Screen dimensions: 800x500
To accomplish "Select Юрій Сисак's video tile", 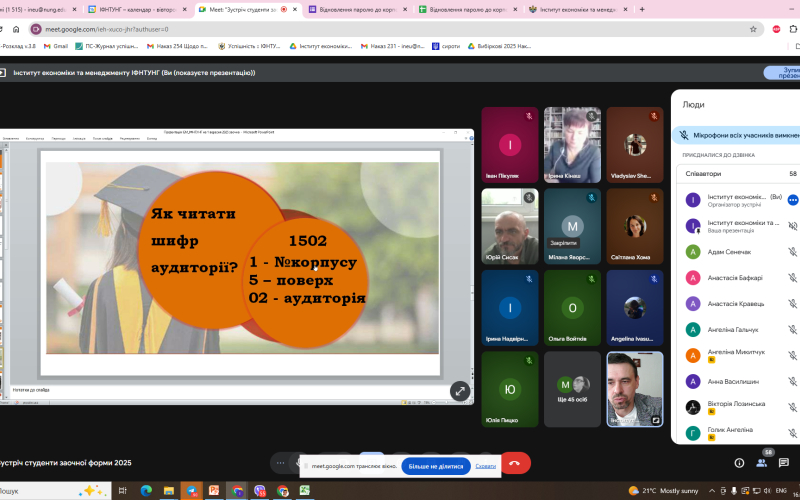I will click(x=509, y=225).
